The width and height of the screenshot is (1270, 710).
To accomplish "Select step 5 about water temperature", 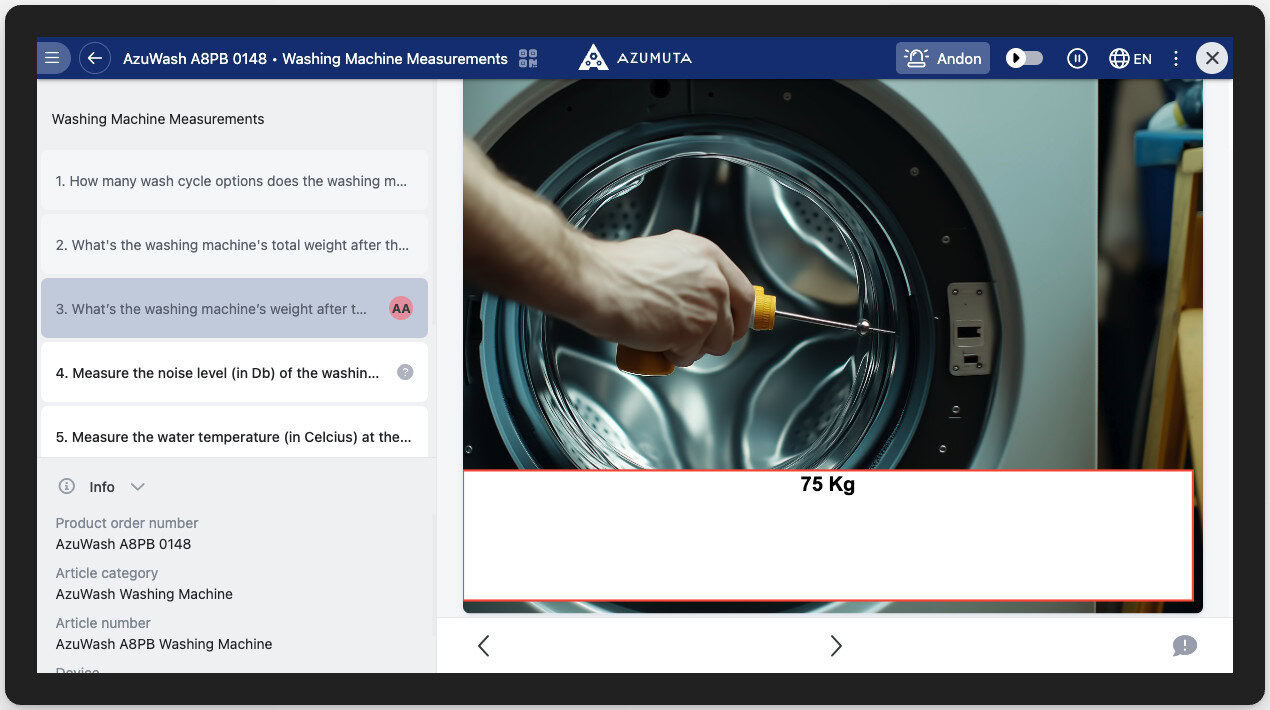I will [x=234, y=436].
